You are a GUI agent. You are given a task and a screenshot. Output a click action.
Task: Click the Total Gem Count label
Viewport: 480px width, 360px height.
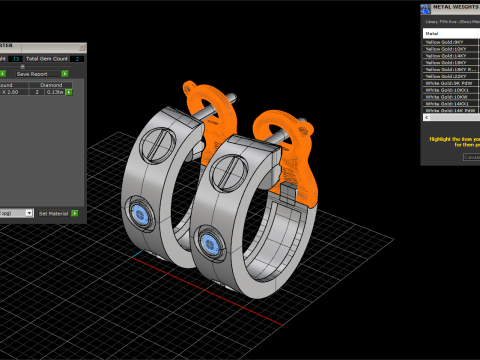(47, 59)
